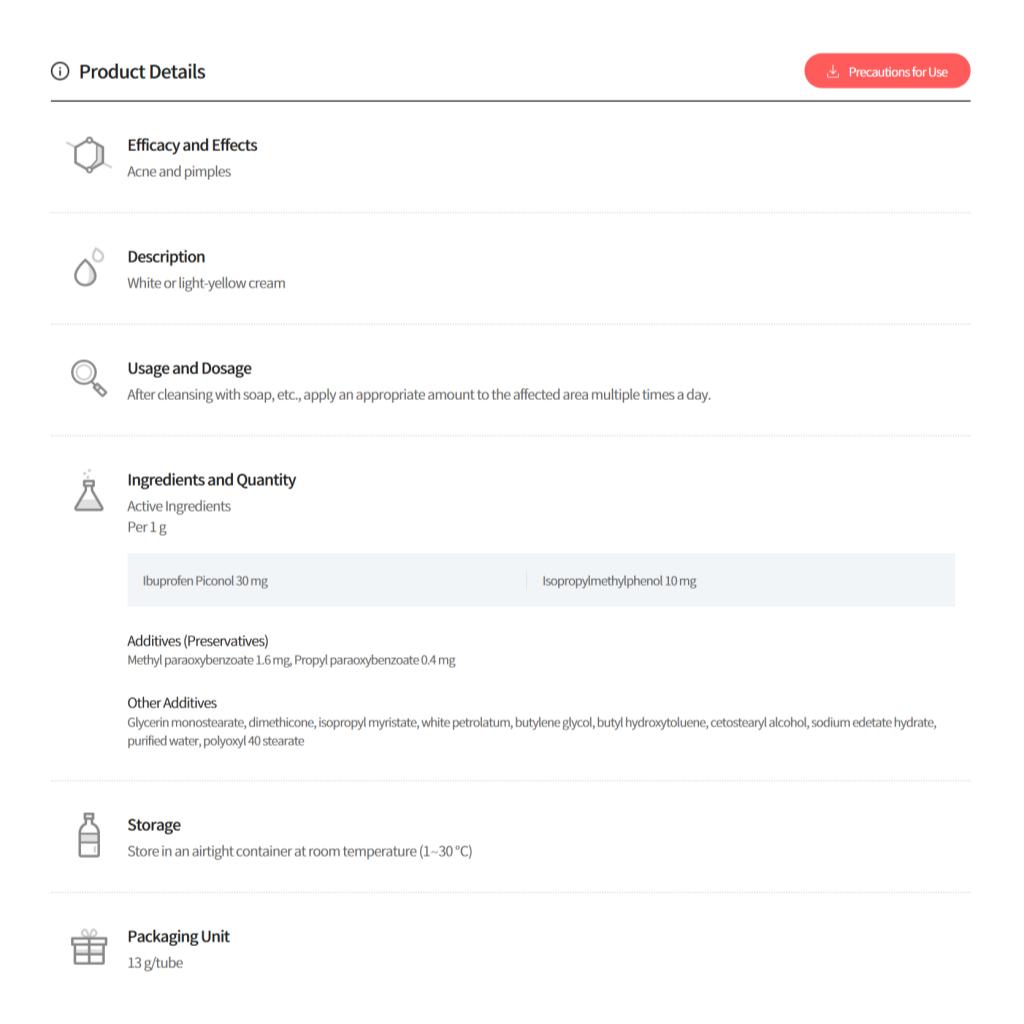Select the Ibuprofen Piconol 30 mg cell
This screenshot has height=1024, width=1024.
point(205,581)
